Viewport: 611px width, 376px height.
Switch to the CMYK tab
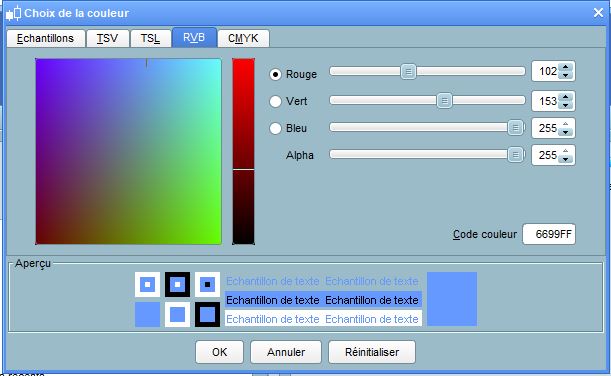pyautogui.click(x=243, y=38)
